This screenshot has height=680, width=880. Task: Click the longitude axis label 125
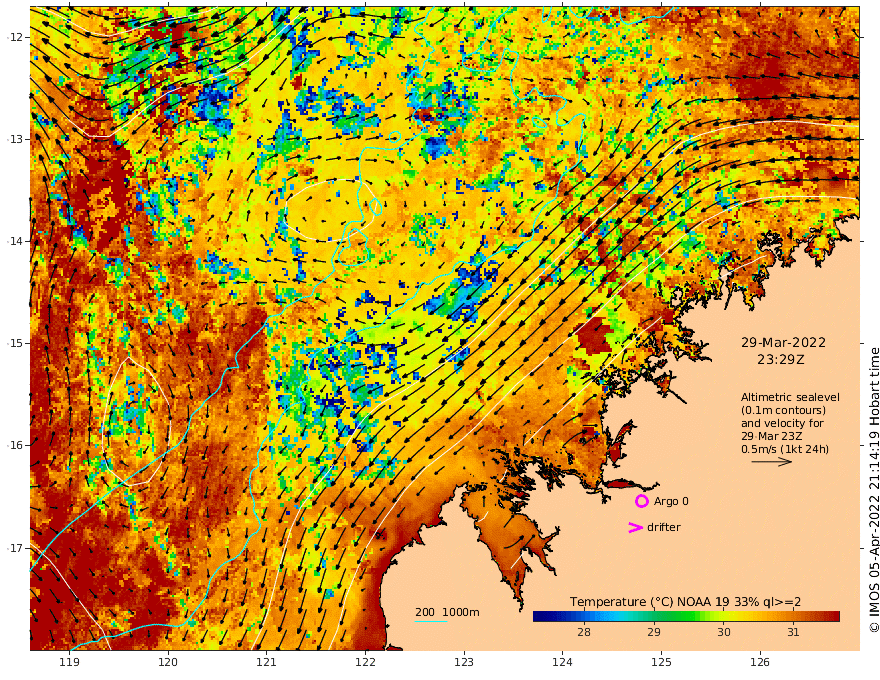click(x=662, y=662)
